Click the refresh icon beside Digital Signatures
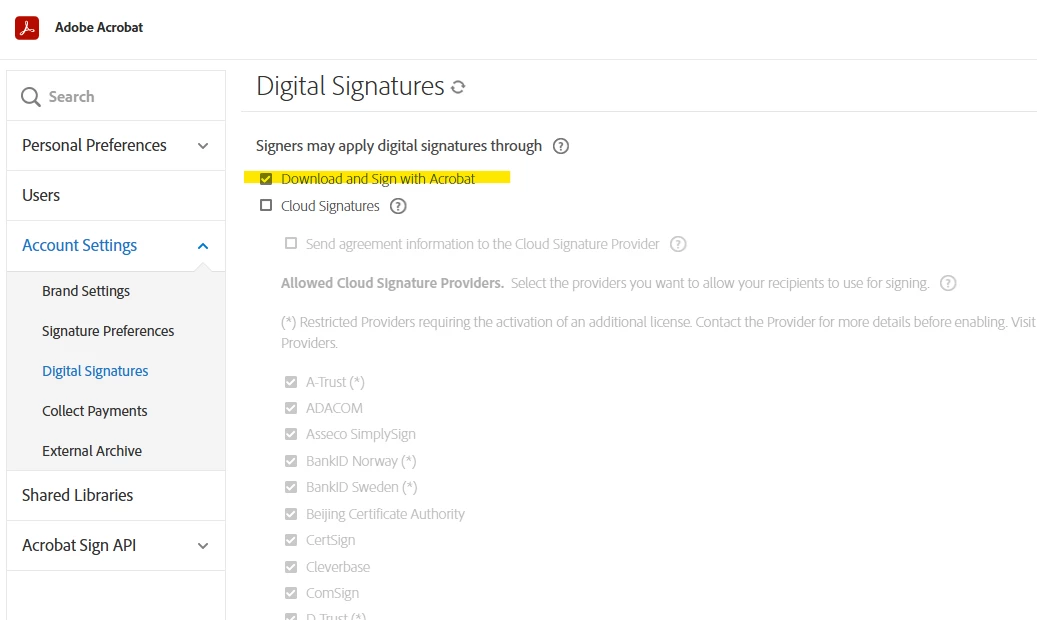Screen dimensions: 1037x620 (x=458, y=87)
